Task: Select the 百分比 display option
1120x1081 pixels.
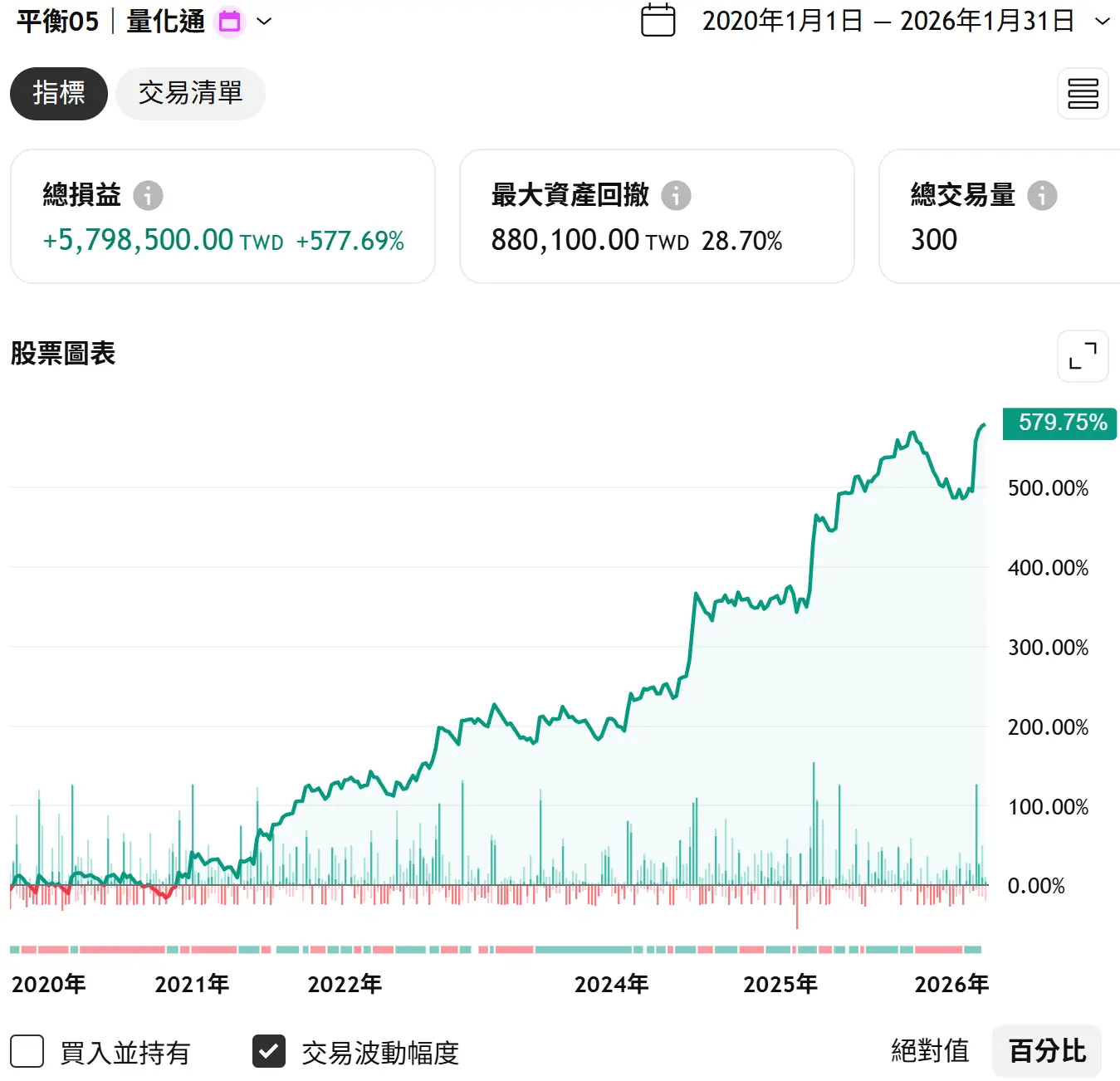Action: tap(1047, 1051)
